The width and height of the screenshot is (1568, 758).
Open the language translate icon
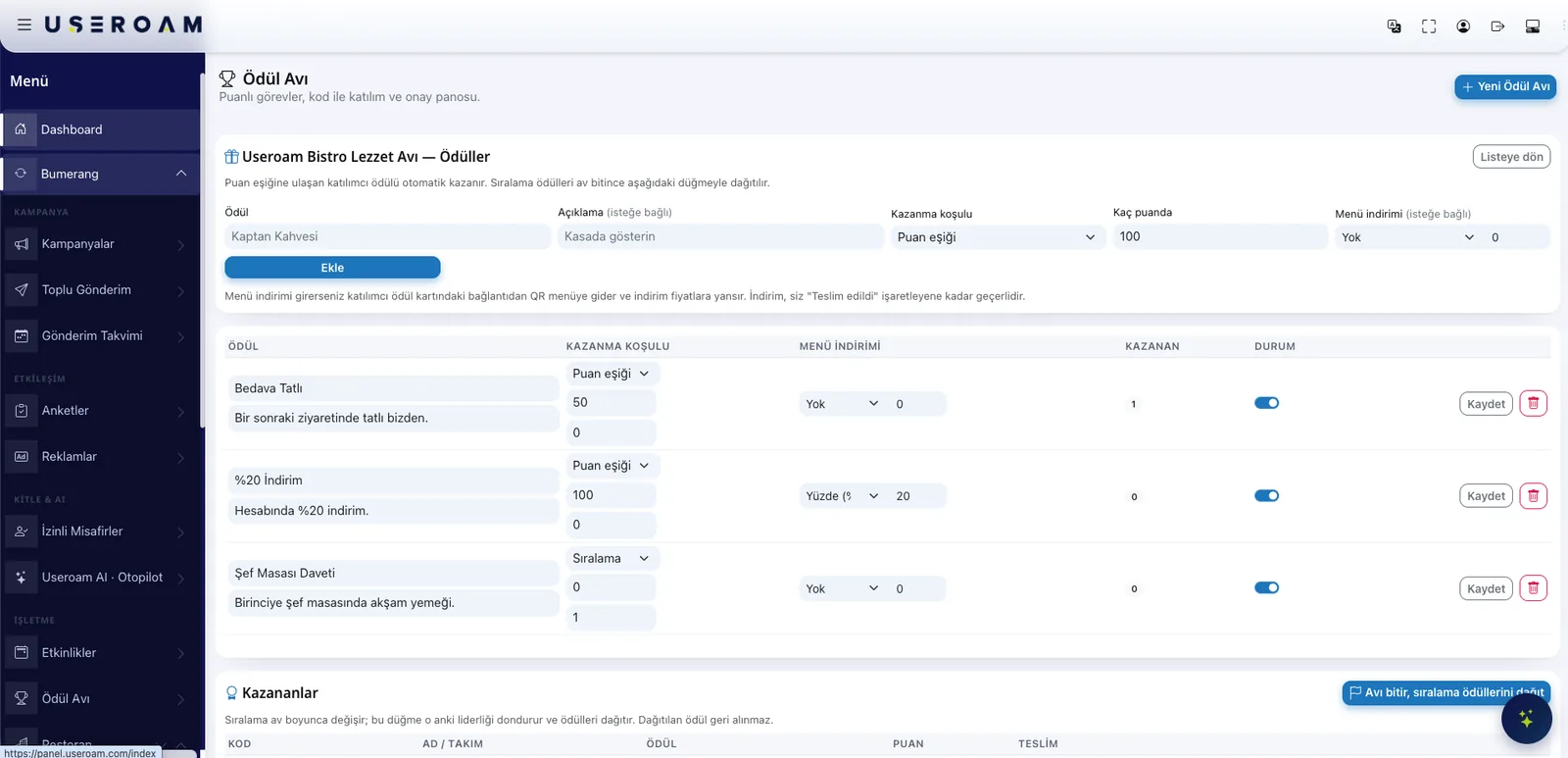(1394, 26)
